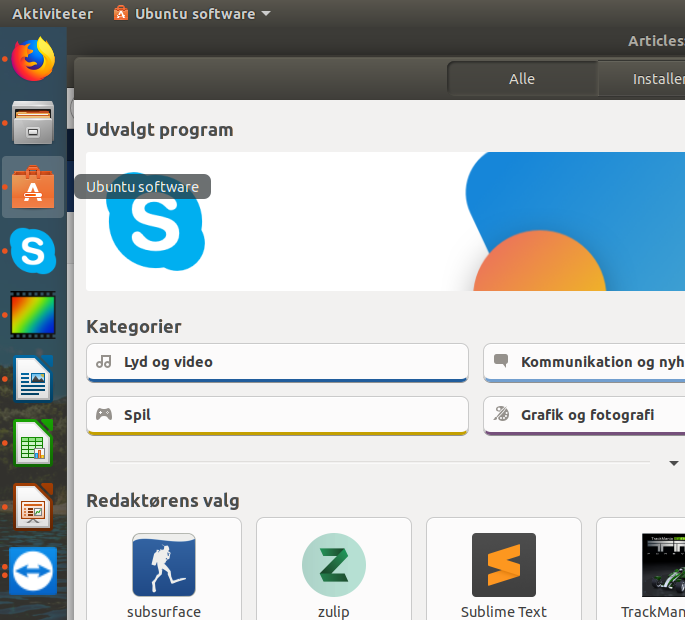685x620 pixels.
Task: Click the Articles title in the background window
Action: (x=656, y=41)
